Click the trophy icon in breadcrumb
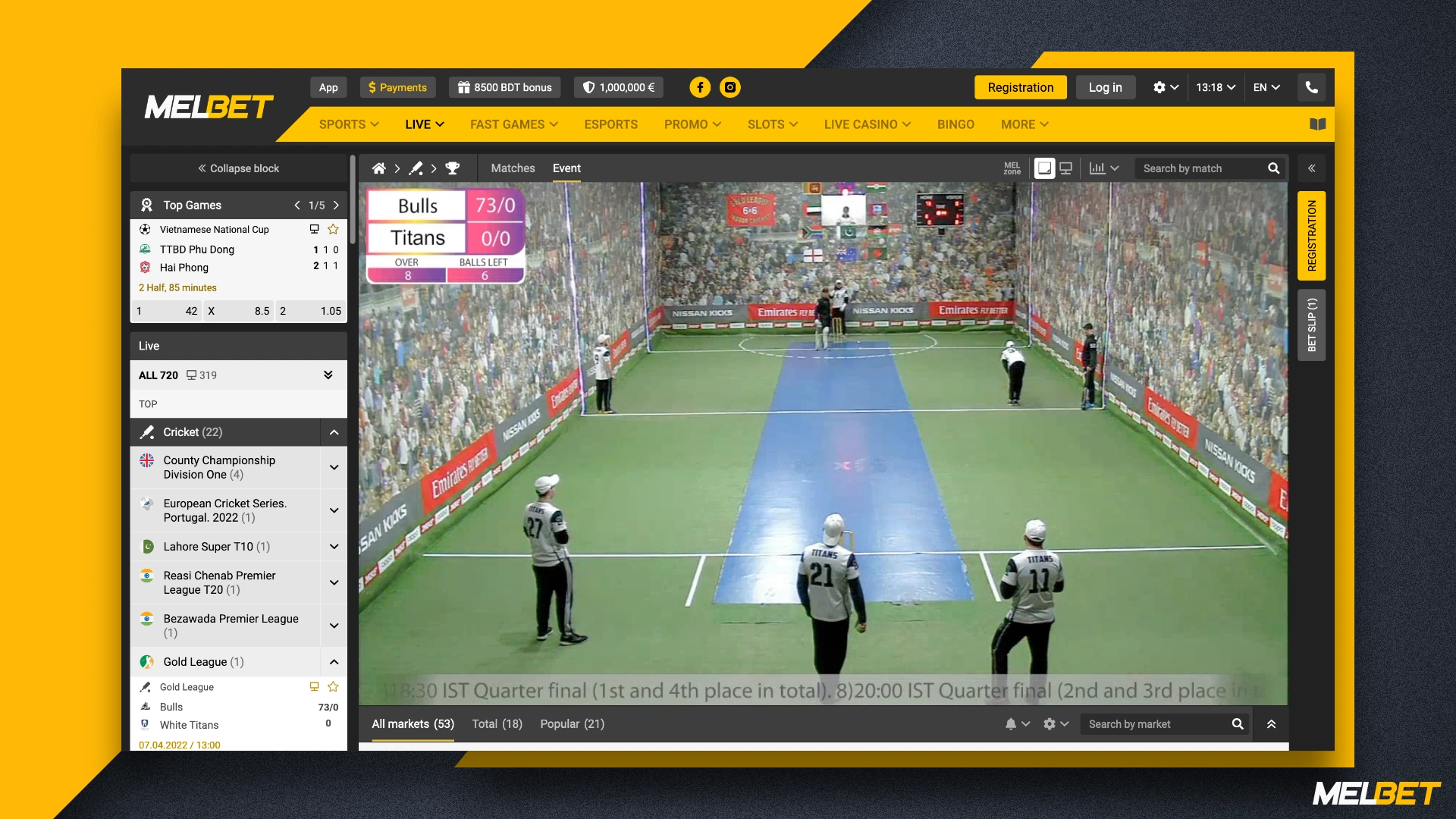 [453, 168]
